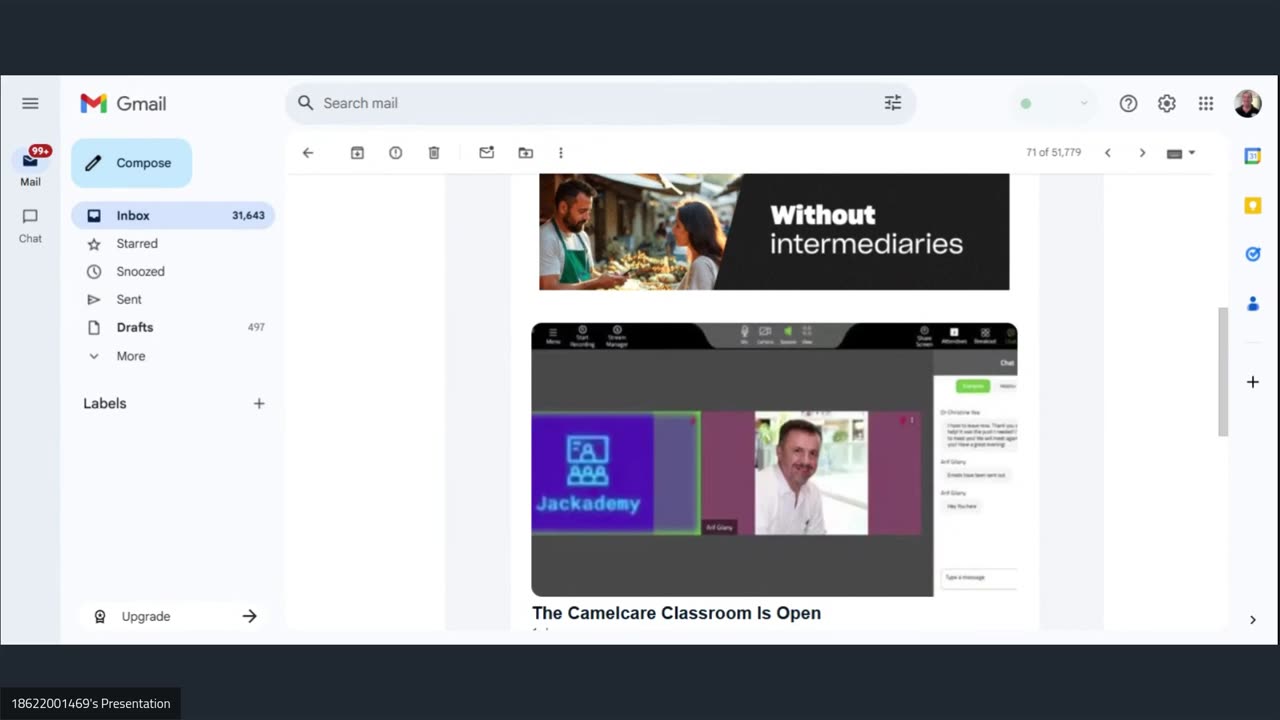Click the Jackademy classroom screenshot image
Viewport: 1280px width, 720px height.
tap(774, 459)
